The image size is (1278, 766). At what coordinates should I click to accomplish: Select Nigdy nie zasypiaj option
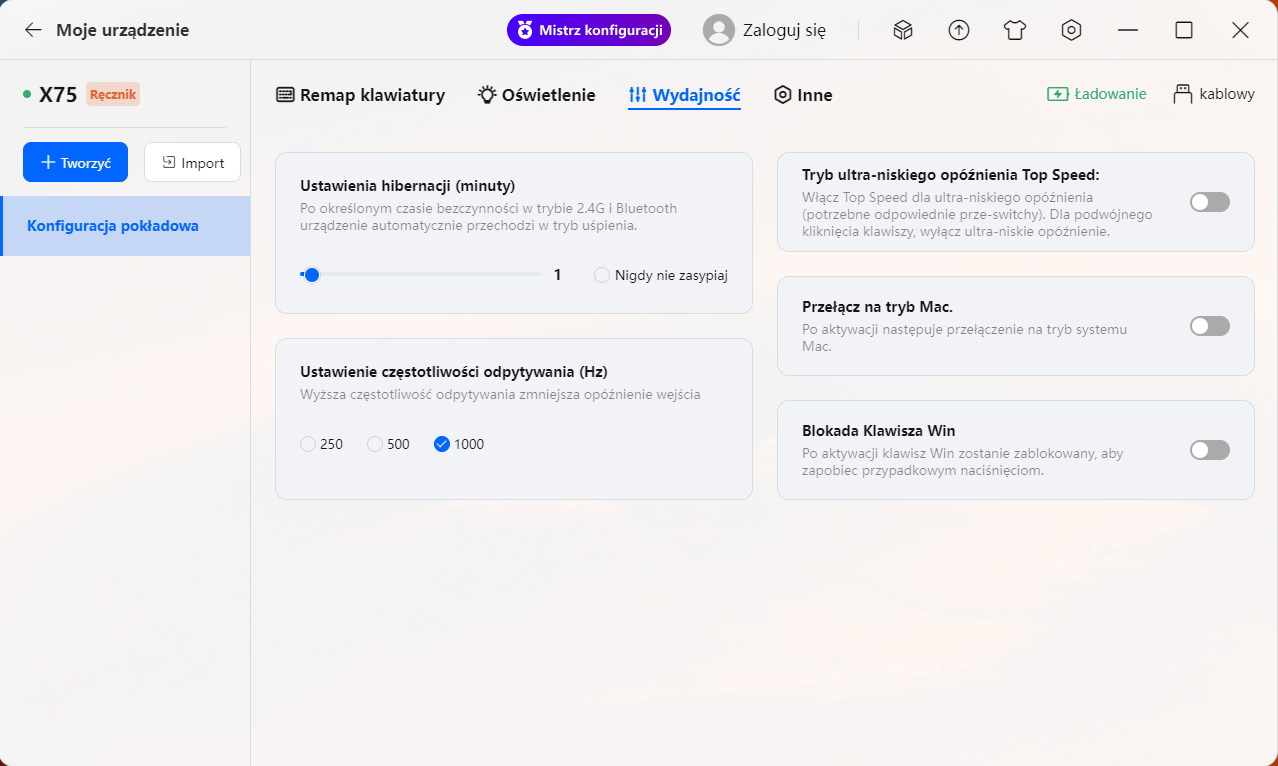[602, 275]
